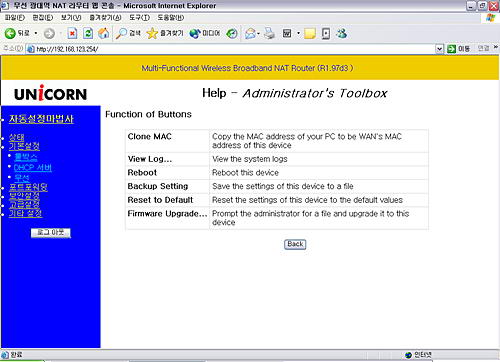Open the 파일(F) menu
Viewport: 500px width, 362px height.
[x=15, y=18]
